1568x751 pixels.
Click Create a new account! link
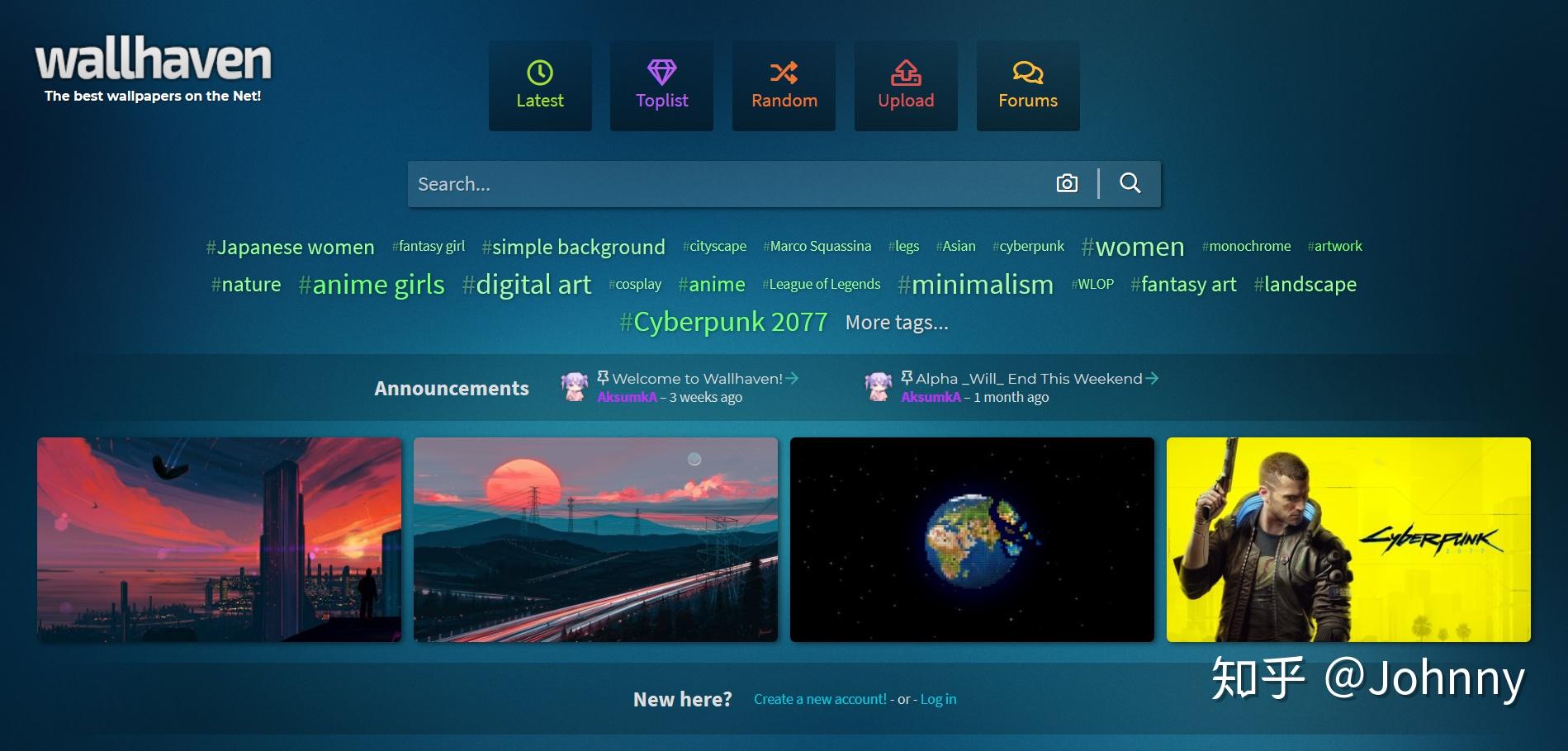820,699
